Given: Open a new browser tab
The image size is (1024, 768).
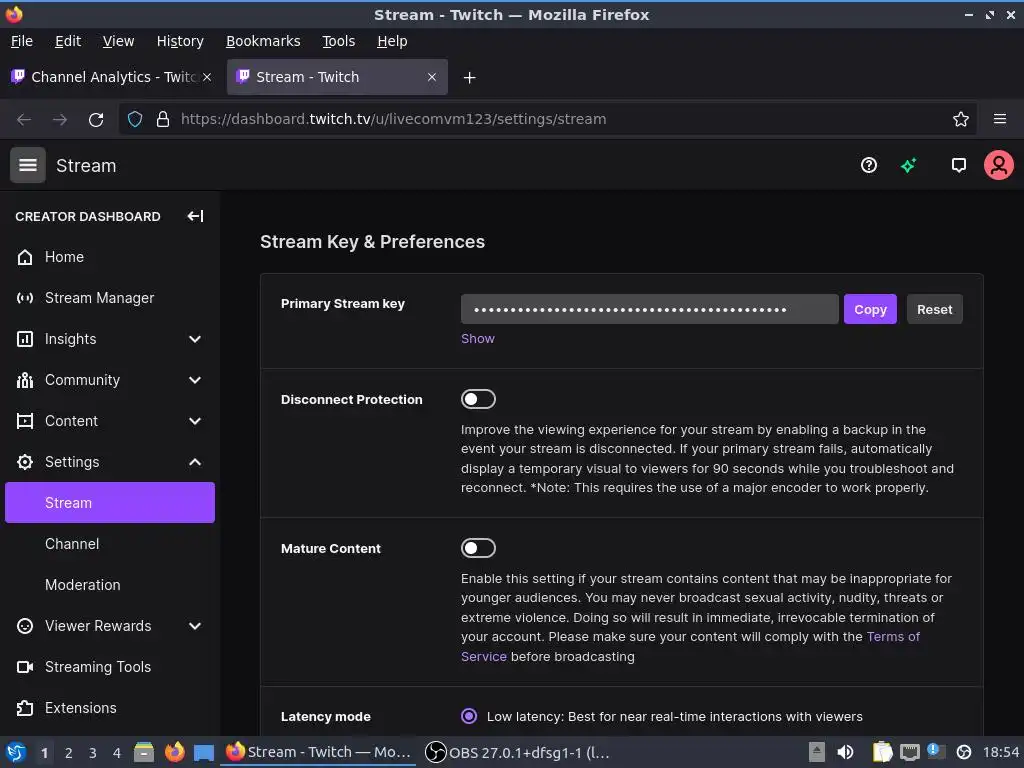Looking at the screenshot, I should click(469, 78).
